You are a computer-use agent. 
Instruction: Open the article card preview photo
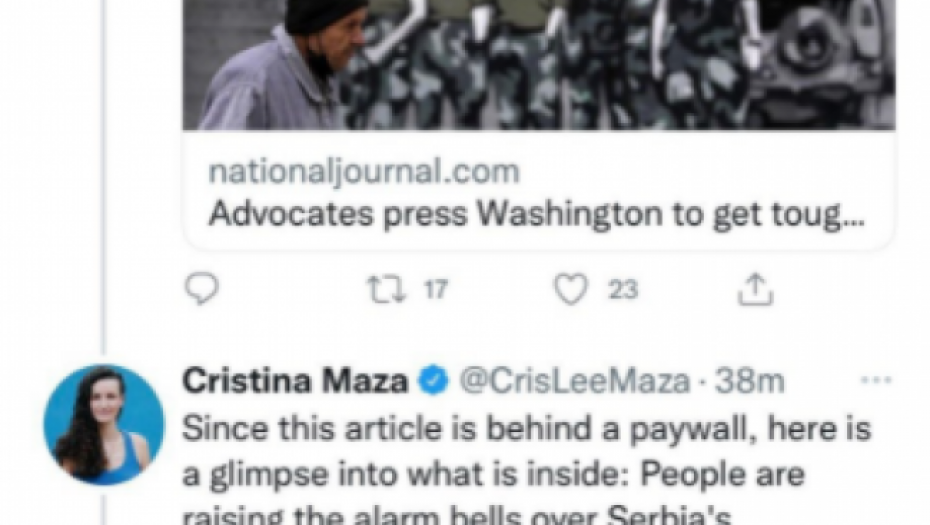click(x=539, y=65)
